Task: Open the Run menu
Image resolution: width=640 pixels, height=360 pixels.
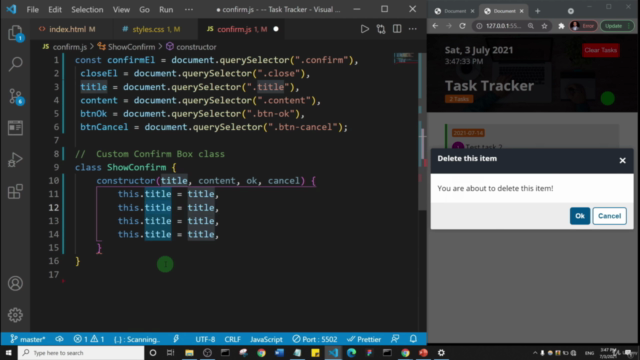Action: click(166, 9)
